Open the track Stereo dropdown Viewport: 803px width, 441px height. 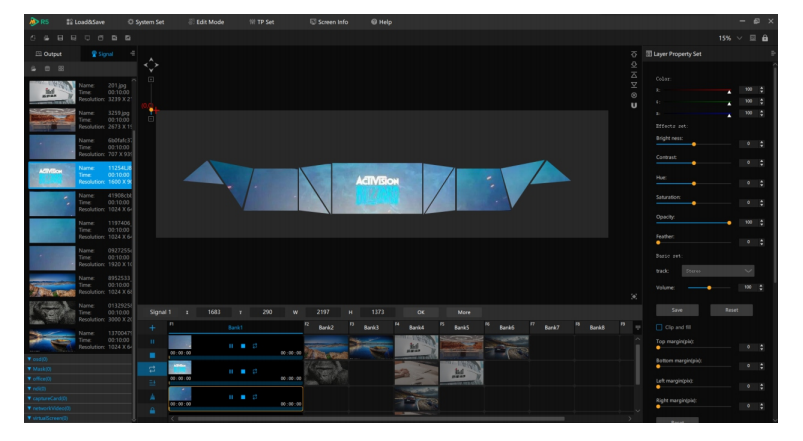[717, 271]
